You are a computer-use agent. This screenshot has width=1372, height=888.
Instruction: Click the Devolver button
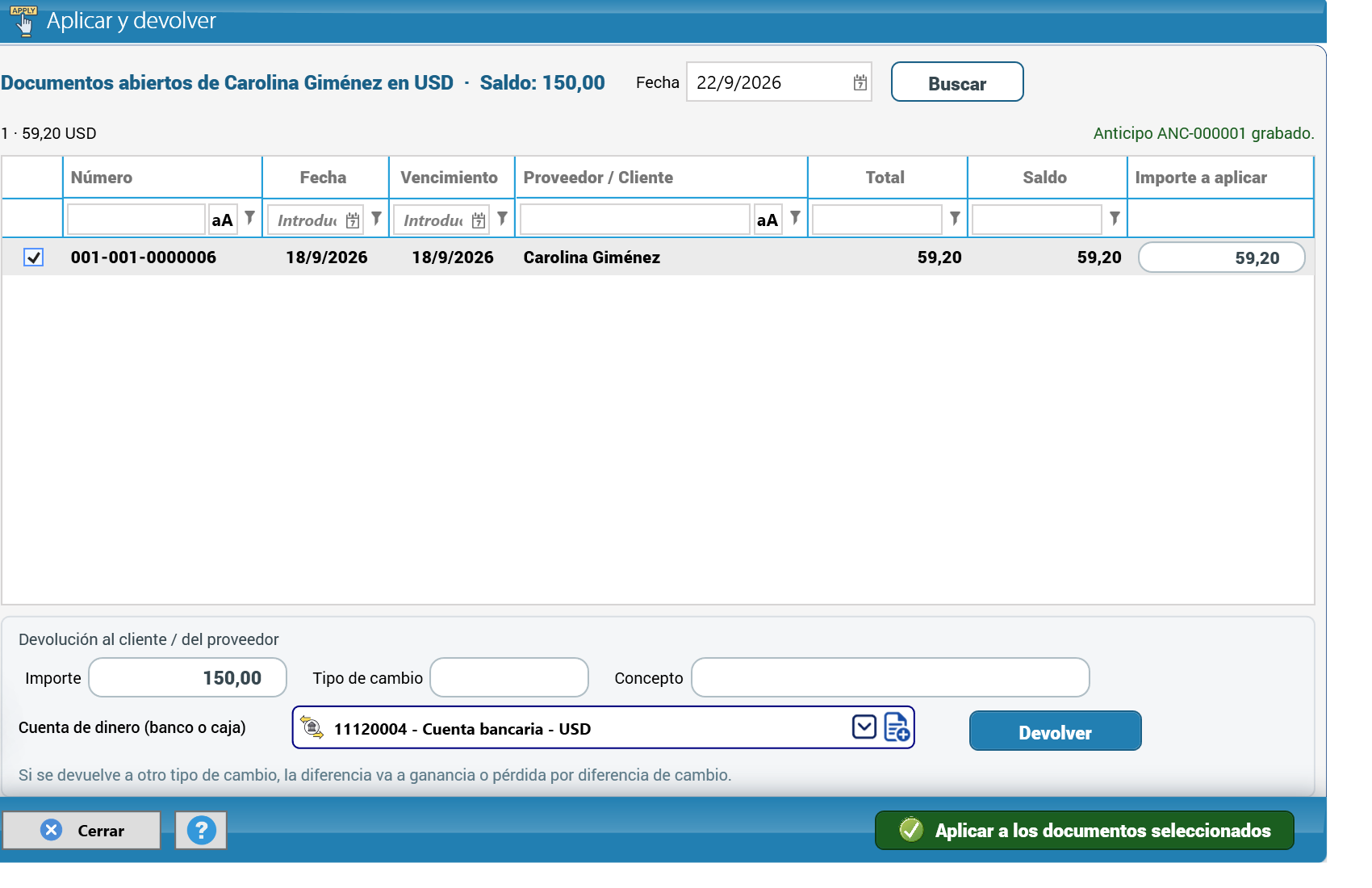pos(1055,731)
